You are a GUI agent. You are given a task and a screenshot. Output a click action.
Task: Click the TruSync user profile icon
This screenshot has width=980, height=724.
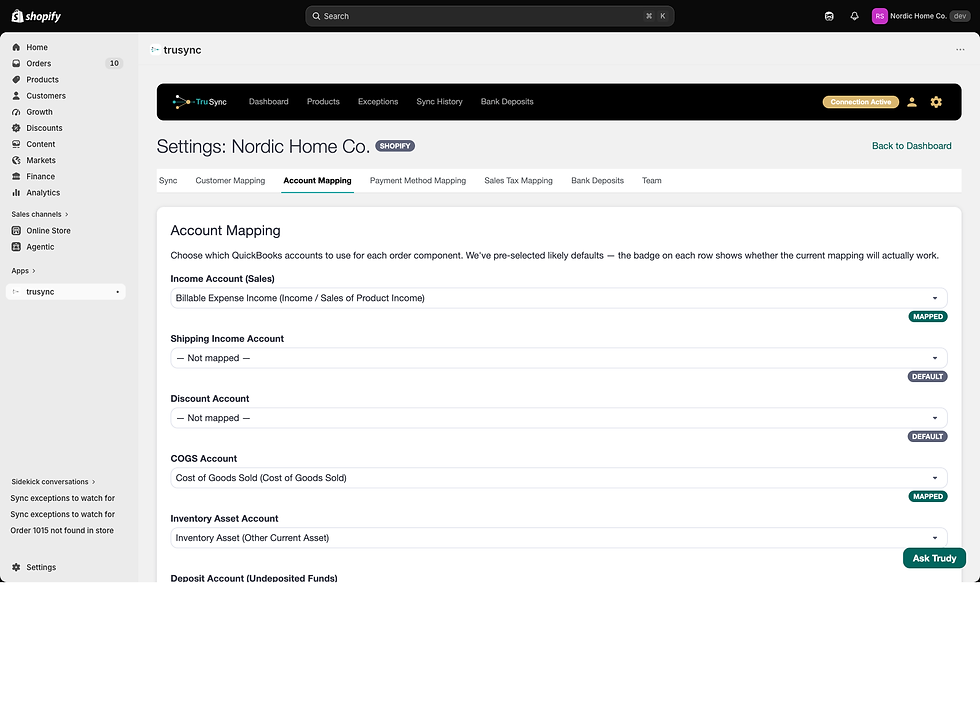coord(912,102)
